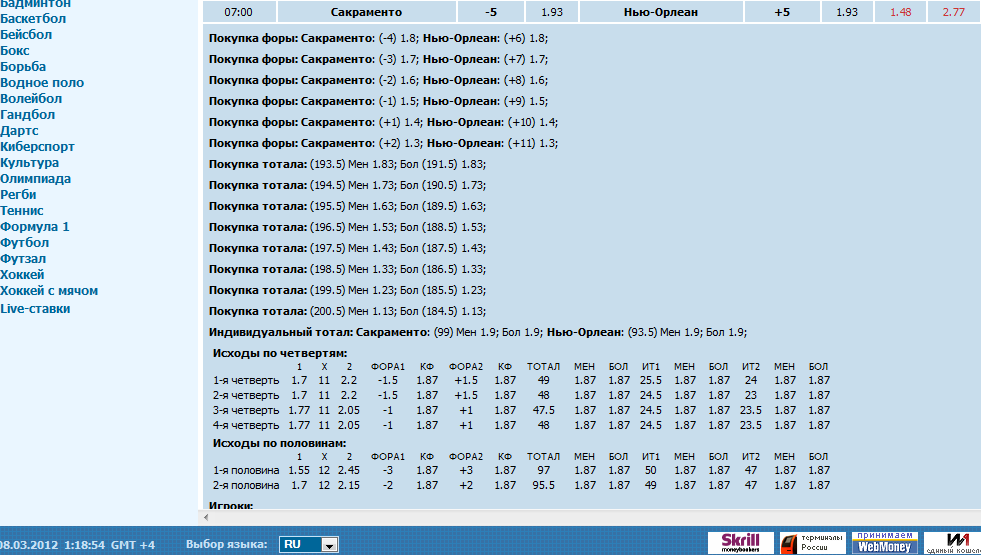Go to the Бокс section
Image resolution: width=981 pixels, height=555 pixels.
[x=15, y=51]
